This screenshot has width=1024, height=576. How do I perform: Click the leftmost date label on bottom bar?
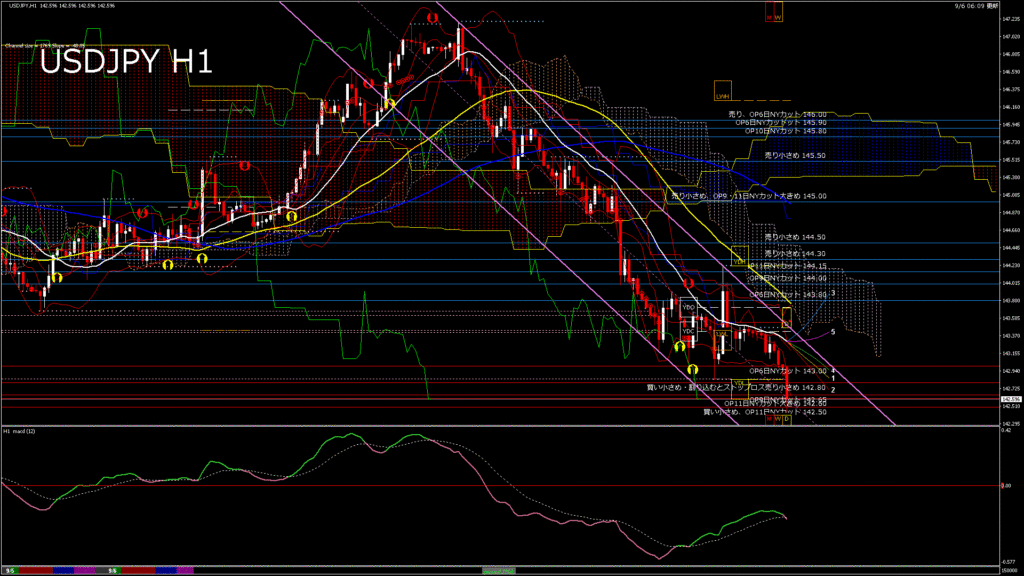coord(9,570)
